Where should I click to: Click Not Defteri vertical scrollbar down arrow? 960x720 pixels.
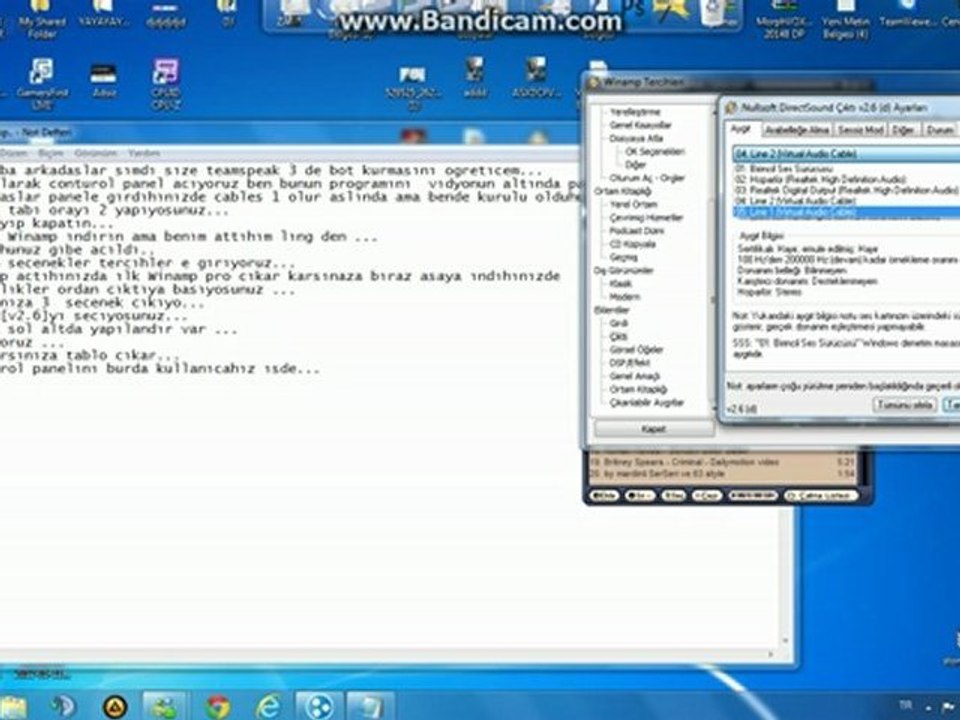tap(785, 642)
